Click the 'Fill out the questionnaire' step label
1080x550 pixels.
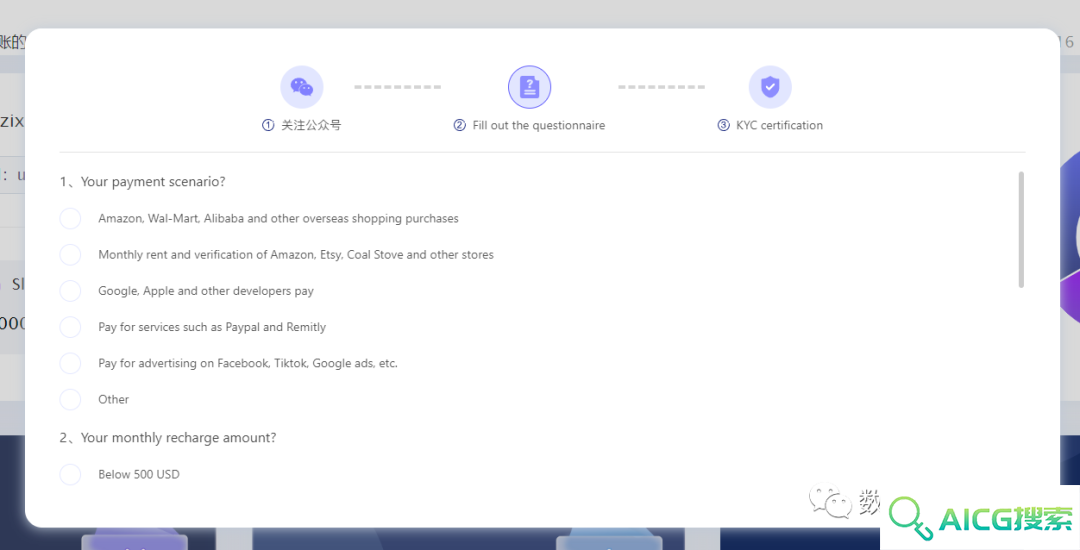(539, 125)
